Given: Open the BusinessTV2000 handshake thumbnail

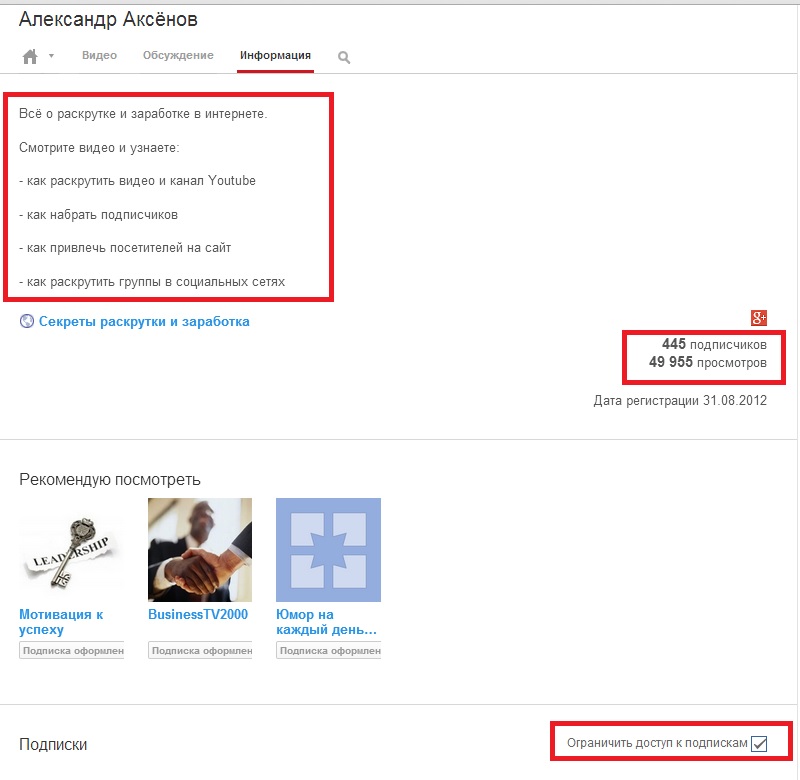Looking at the screenshot, I should coord(200,550).
